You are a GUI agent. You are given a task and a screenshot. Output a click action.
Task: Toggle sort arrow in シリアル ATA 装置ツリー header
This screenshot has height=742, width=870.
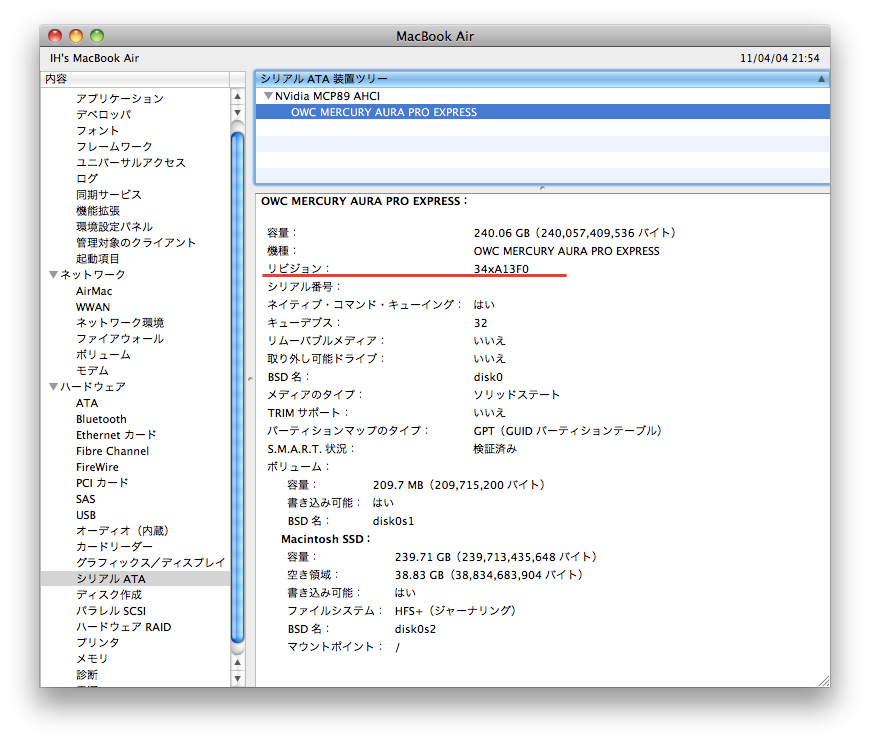[821, 79]
